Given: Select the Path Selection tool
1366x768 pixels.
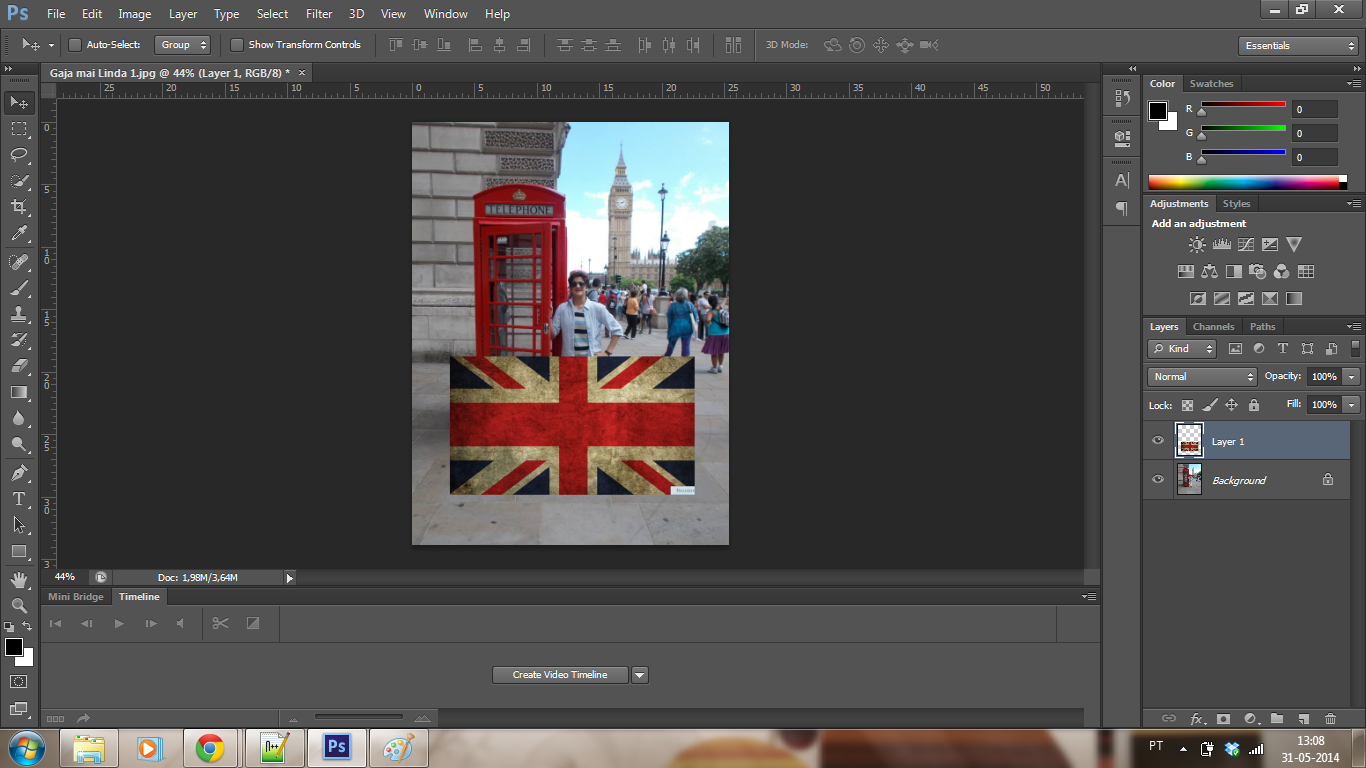Looking at the screenshot, I should [x=19, y=525].
